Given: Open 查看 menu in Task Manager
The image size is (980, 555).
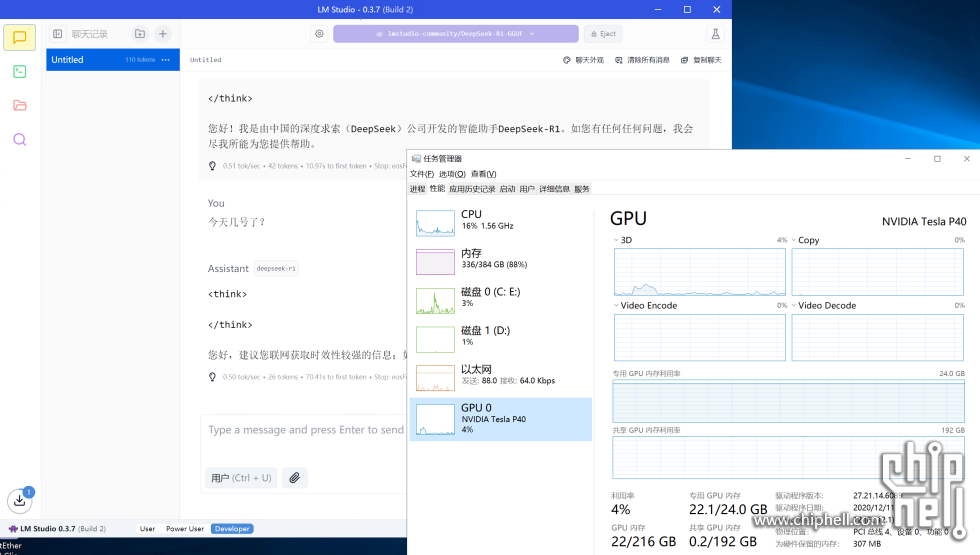Looking at the screenshot, I should [x=483, y=174].
